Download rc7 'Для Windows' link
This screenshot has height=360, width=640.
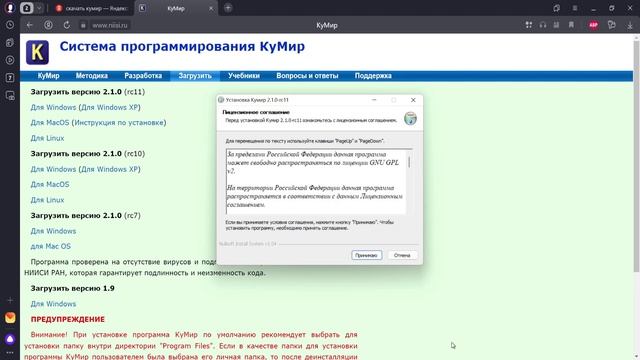[x=53, y=231]
